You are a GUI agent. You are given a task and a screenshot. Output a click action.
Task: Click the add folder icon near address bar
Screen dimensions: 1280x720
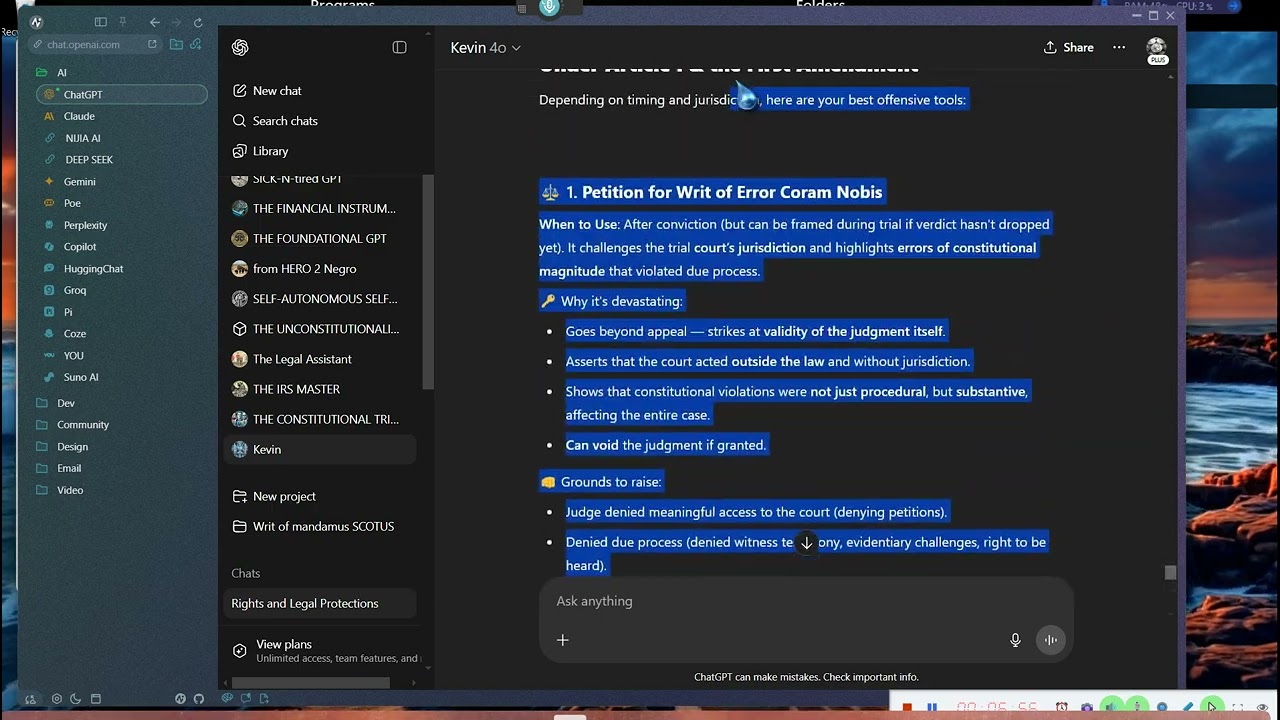coord(176,44)
